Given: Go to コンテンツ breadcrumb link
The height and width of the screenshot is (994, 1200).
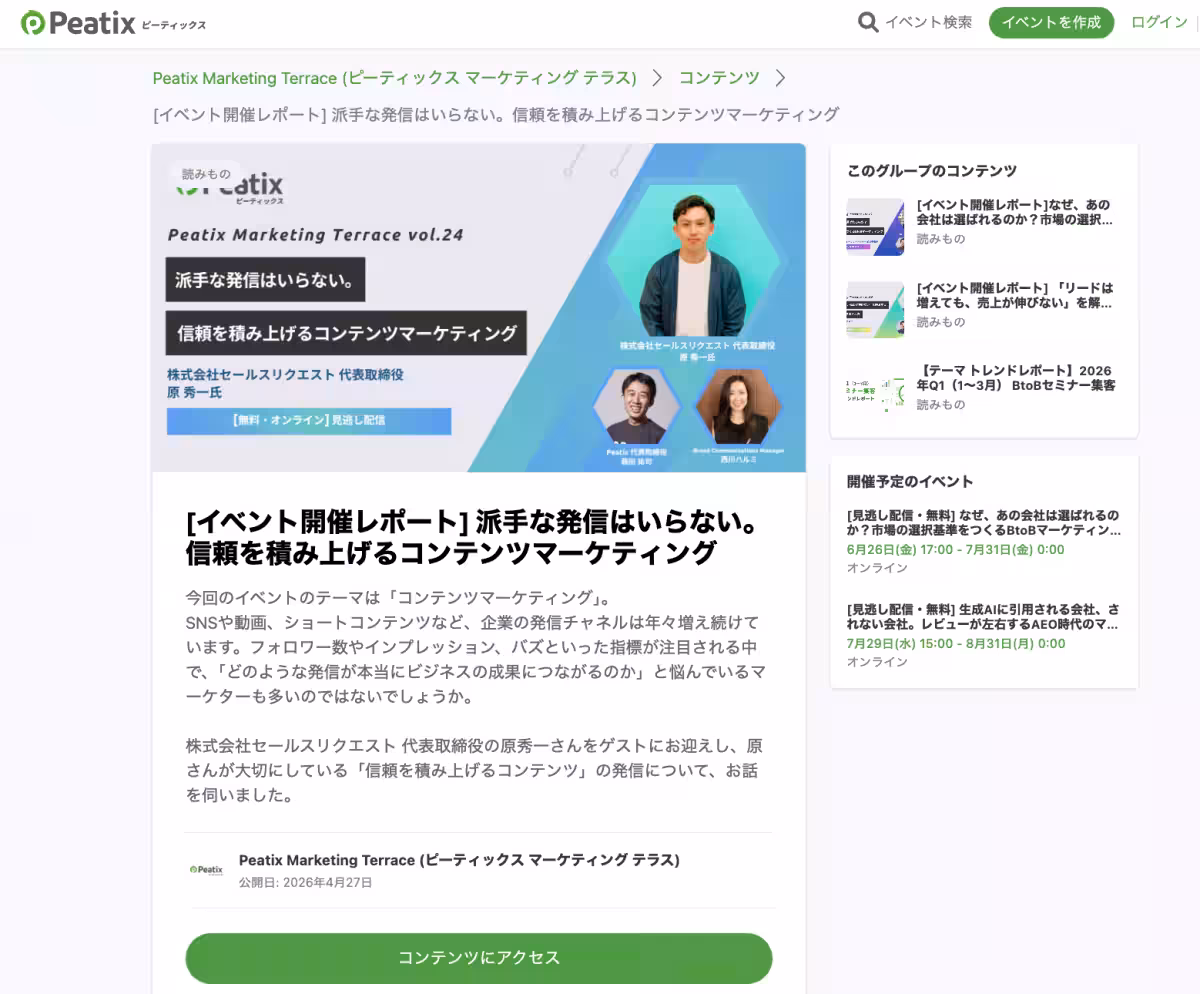Looking at the screenshot, I should (719, 77).
